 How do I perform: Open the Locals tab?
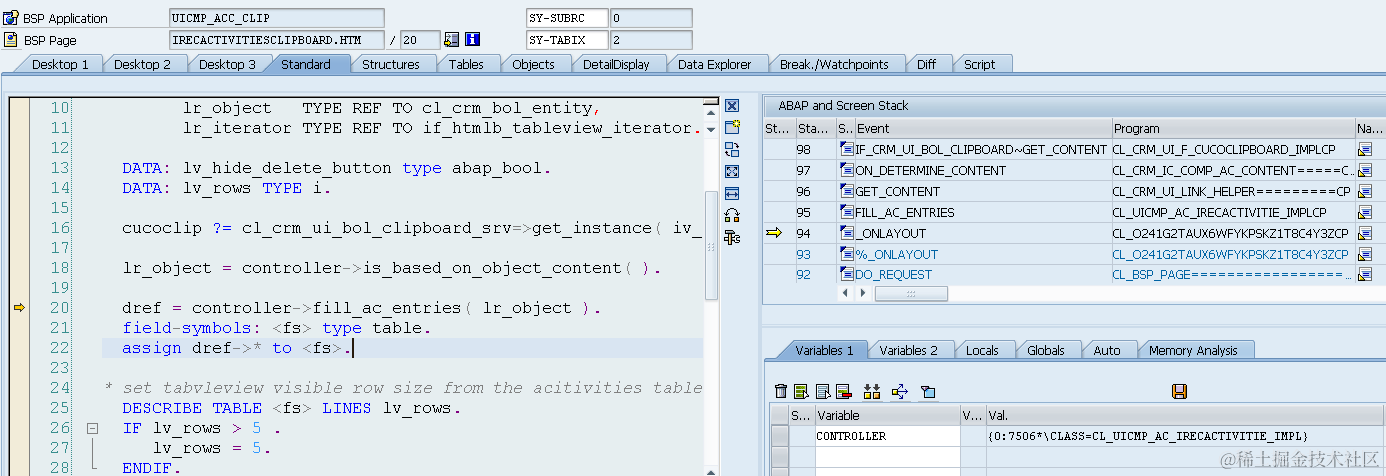983,350
